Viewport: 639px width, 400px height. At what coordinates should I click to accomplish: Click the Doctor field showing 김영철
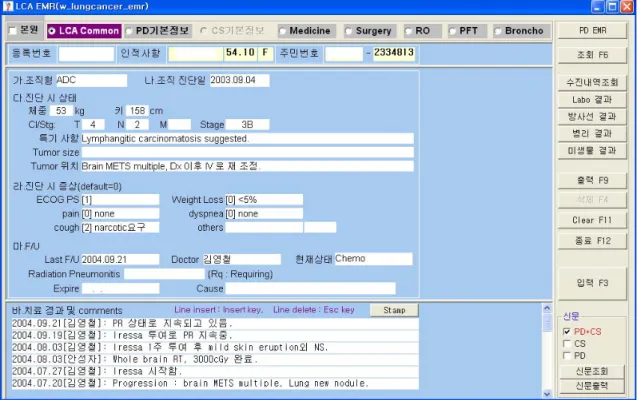pyautogui.click(x=241, y=259)
